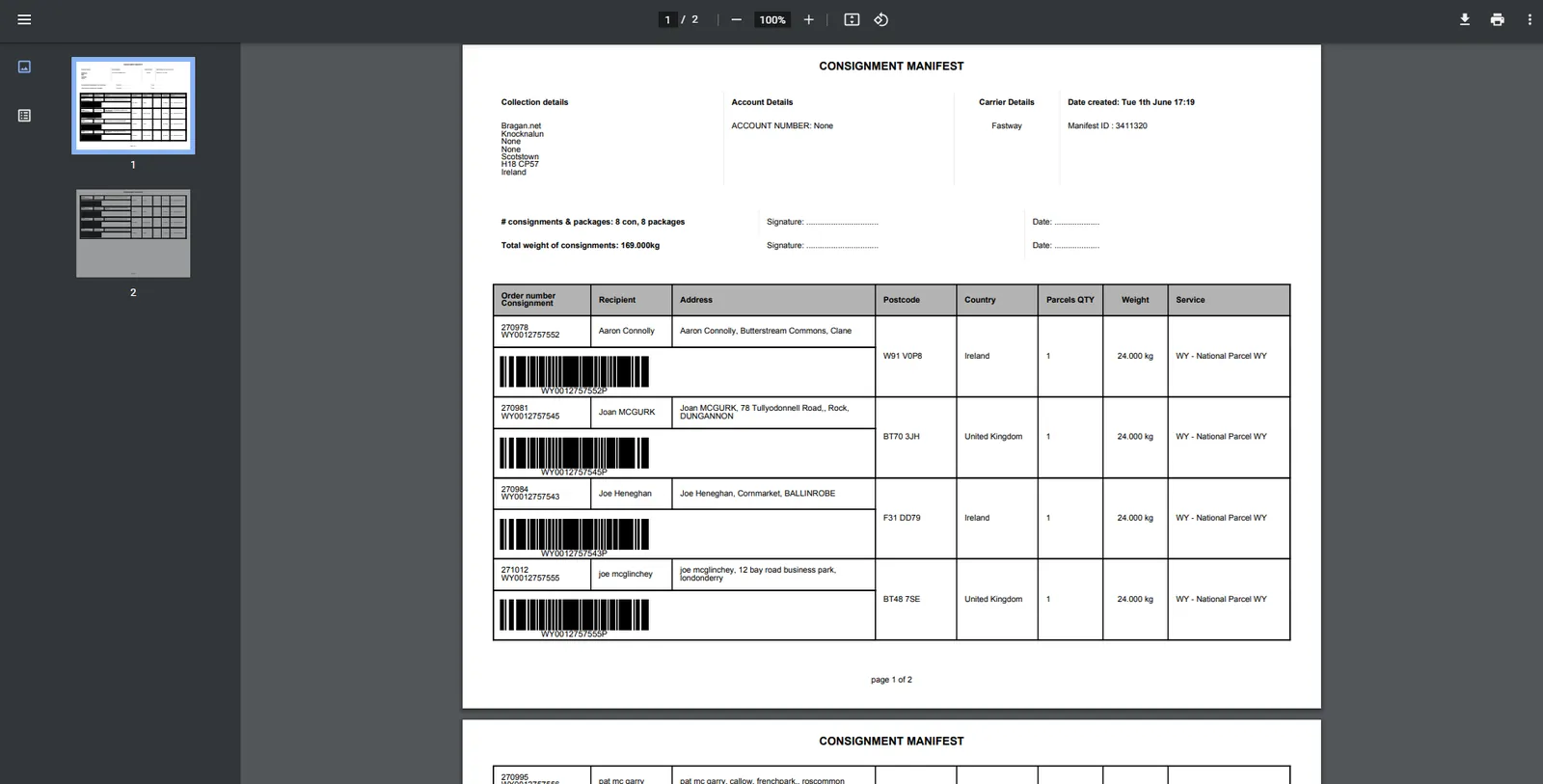
Task: Show thumbnails view in sidebar
Action: click(x=24, y=67)
